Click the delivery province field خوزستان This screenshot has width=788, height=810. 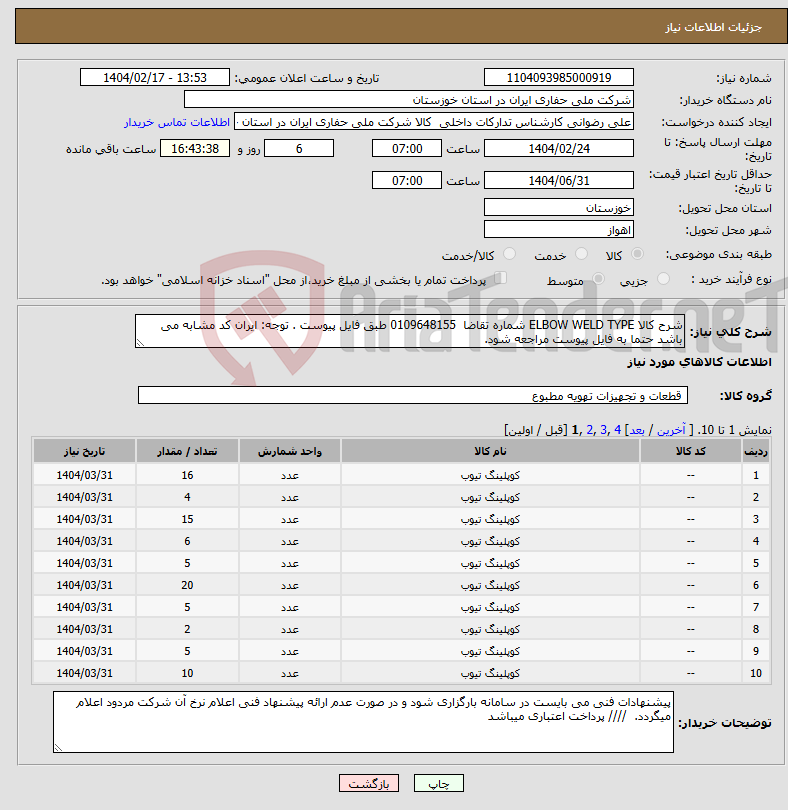tap(559, 208)
